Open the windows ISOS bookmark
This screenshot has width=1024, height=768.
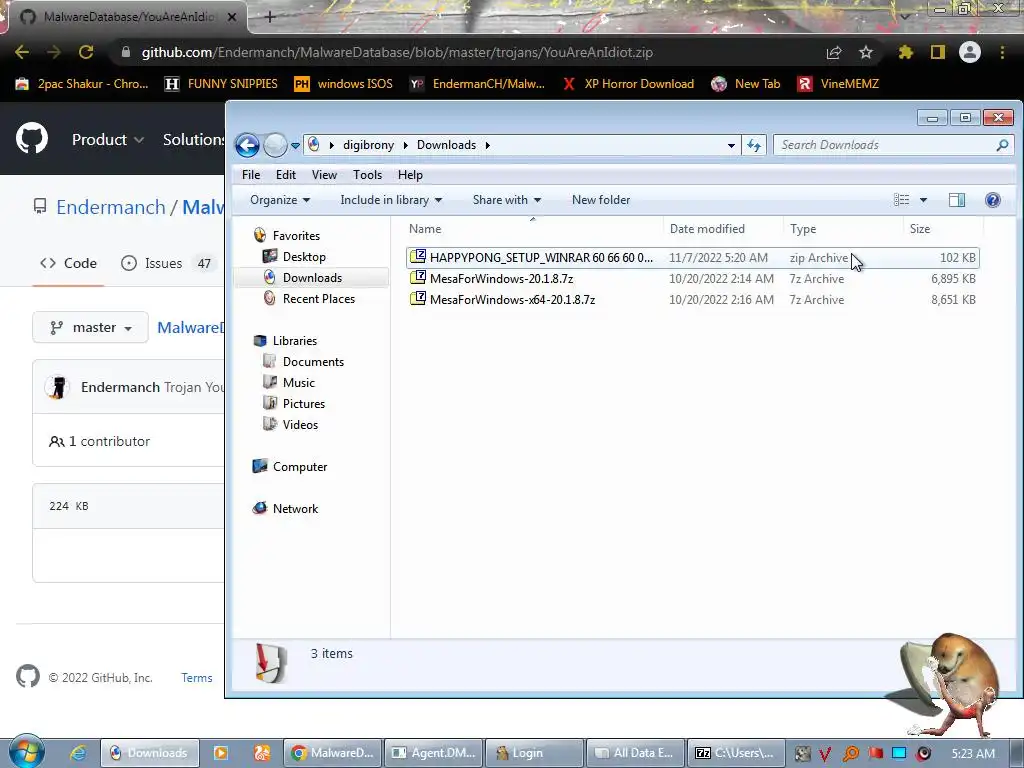[x=344, y=84]
